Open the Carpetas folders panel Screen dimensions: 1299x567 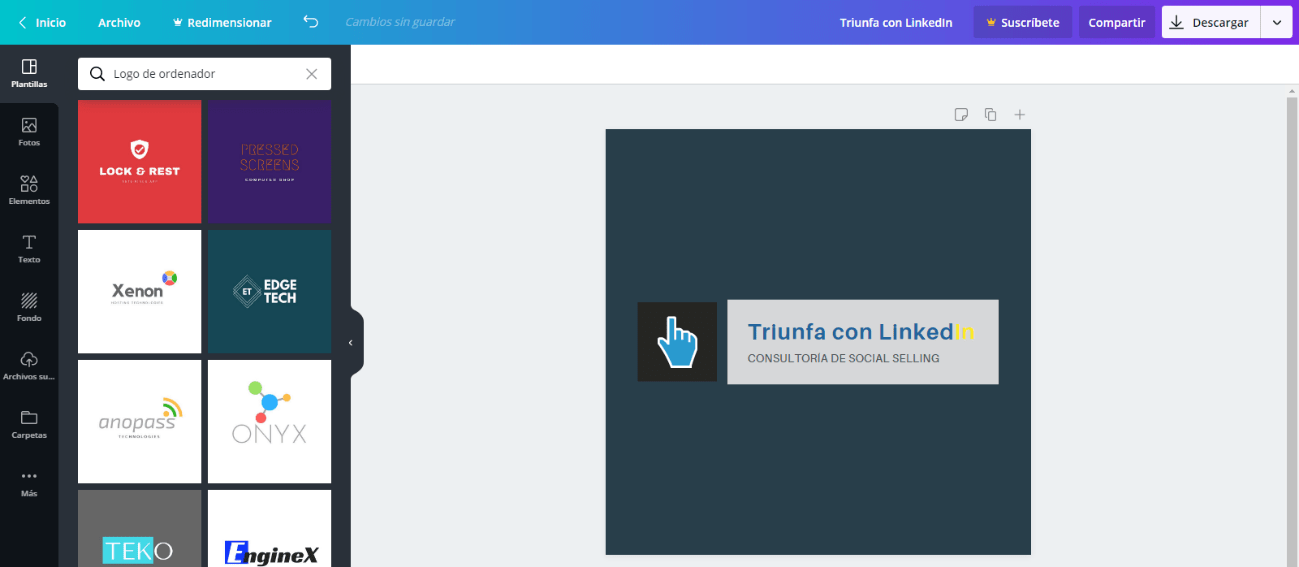(x=29, y=424)
